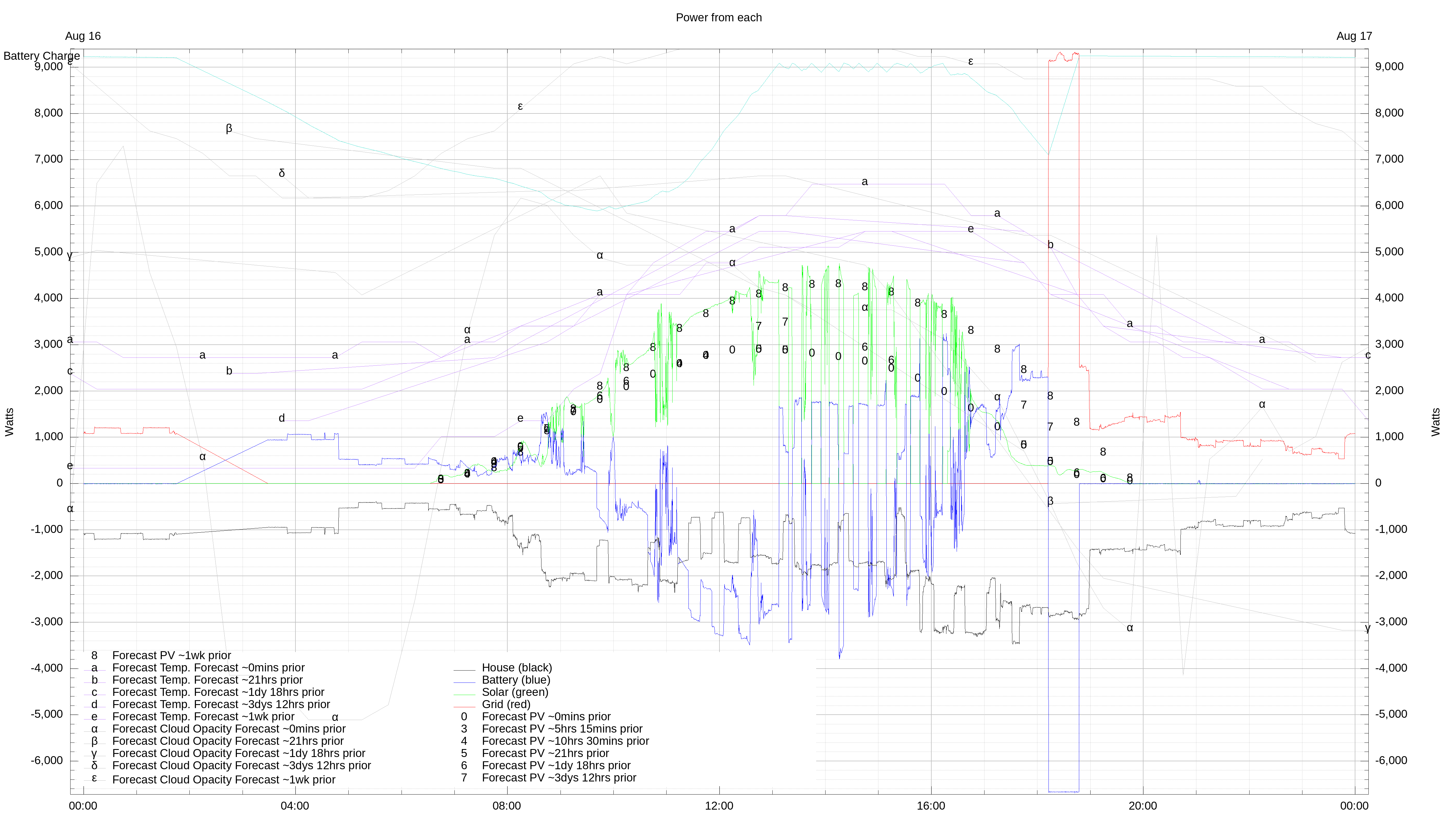Click legend 'Forecast PV ~5hrs 15mins prior'
1456x819 pixels.
tap(562, 729)
